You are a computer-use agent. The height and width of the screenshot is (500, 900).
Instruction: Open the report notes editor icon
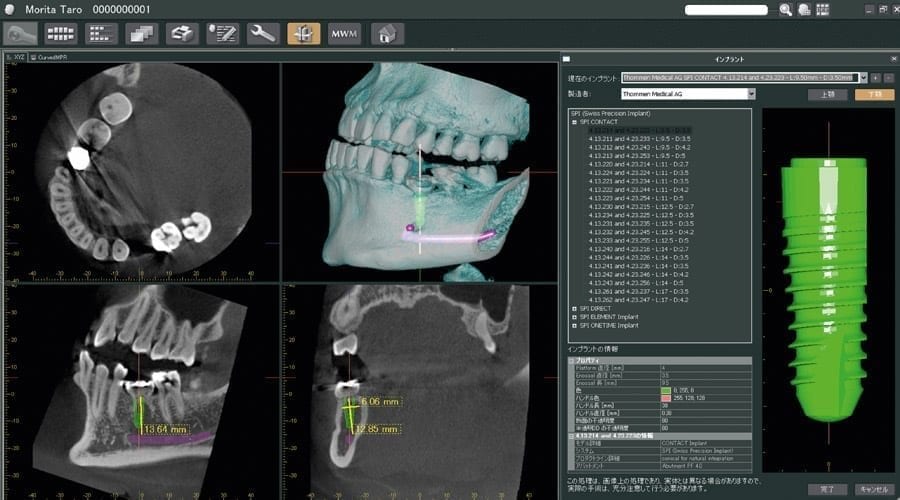point(222,34)
